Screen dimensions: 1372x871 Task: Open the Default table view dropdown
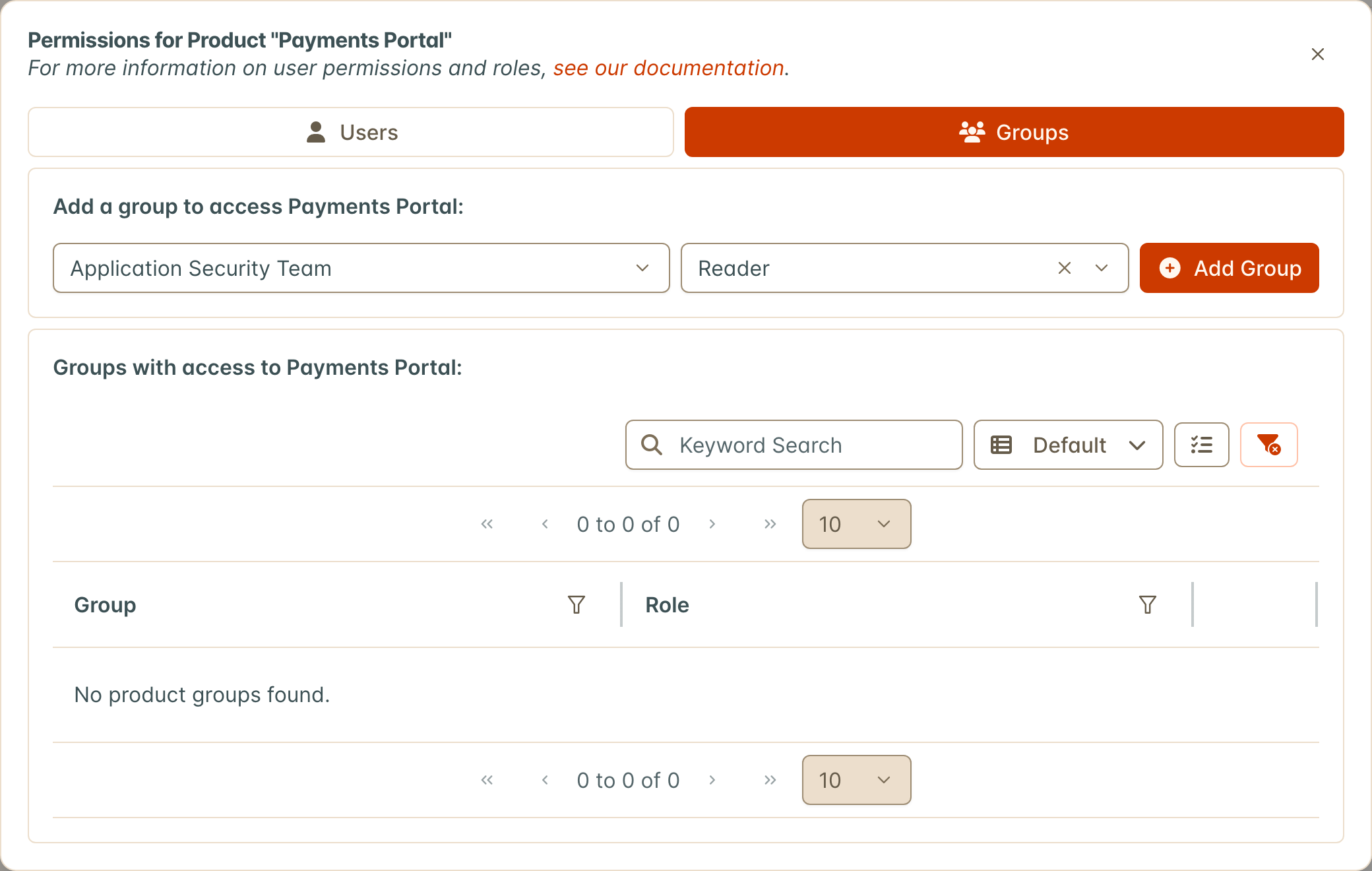1068,445
